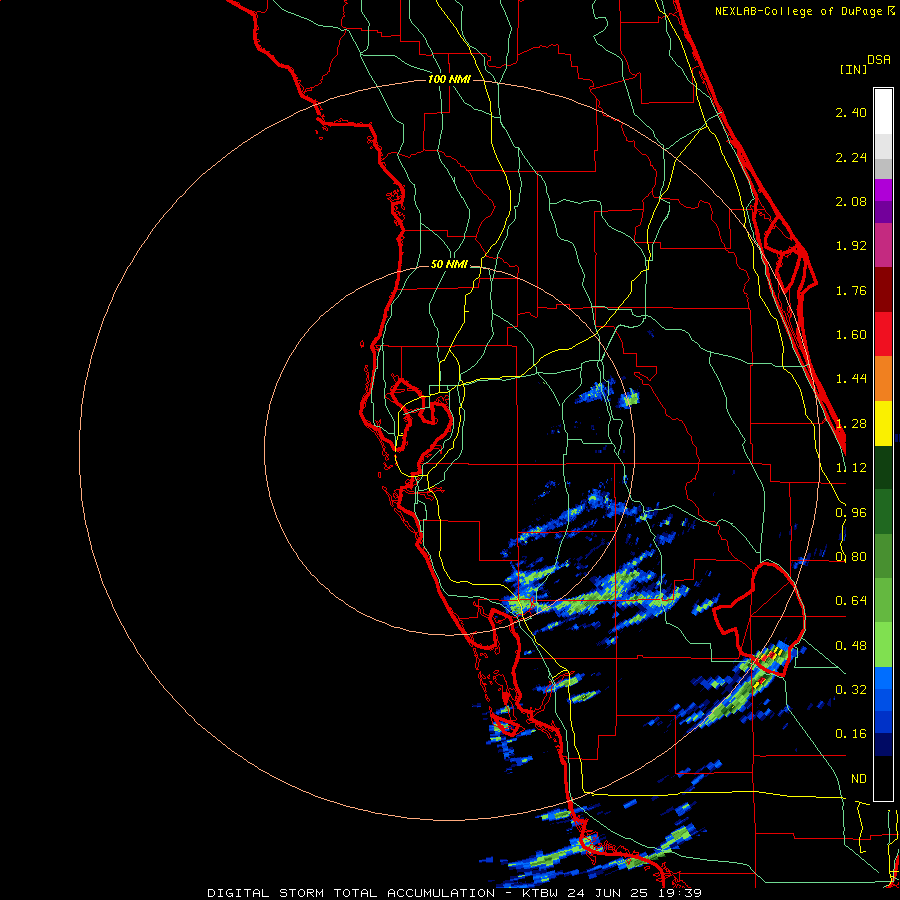This screenshot has height=900, width=900.
Task: Click the 100 NMI range ring label
Action: coord(449,79)
